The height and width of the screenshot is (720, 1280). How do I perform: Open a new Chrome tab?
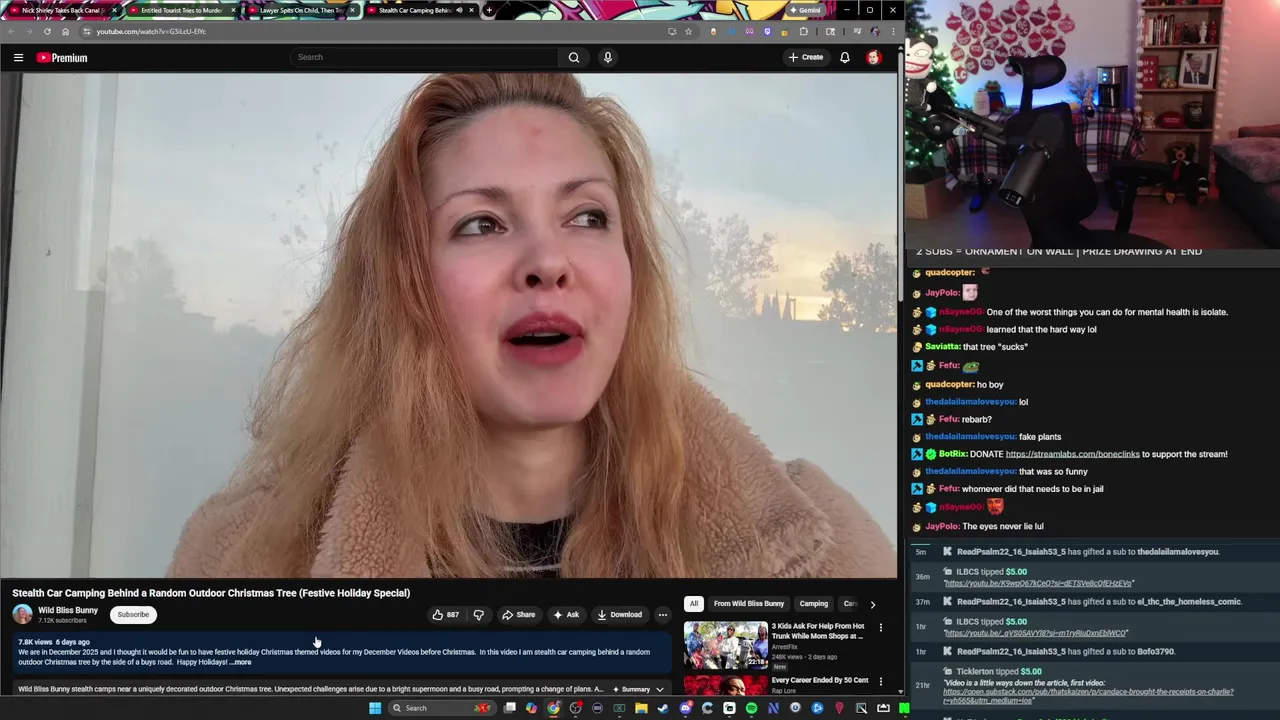click(x=488, y=10)
